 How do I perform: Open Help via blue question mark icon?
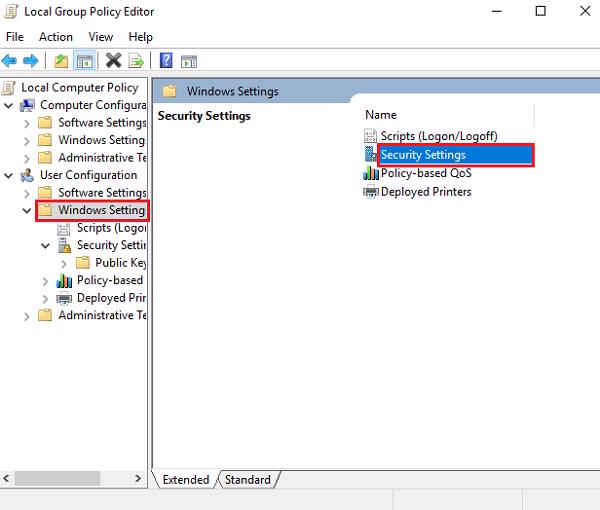click(x=166, y=61)
